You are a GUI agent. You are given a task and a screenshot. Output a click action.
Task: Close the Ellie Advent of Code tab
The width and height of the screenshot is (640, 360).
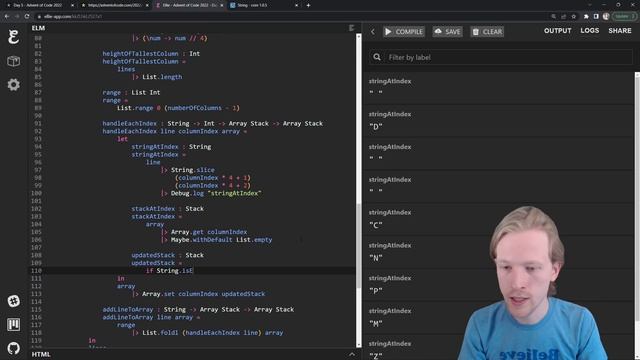pyautogui.click(x=222, y=5)
